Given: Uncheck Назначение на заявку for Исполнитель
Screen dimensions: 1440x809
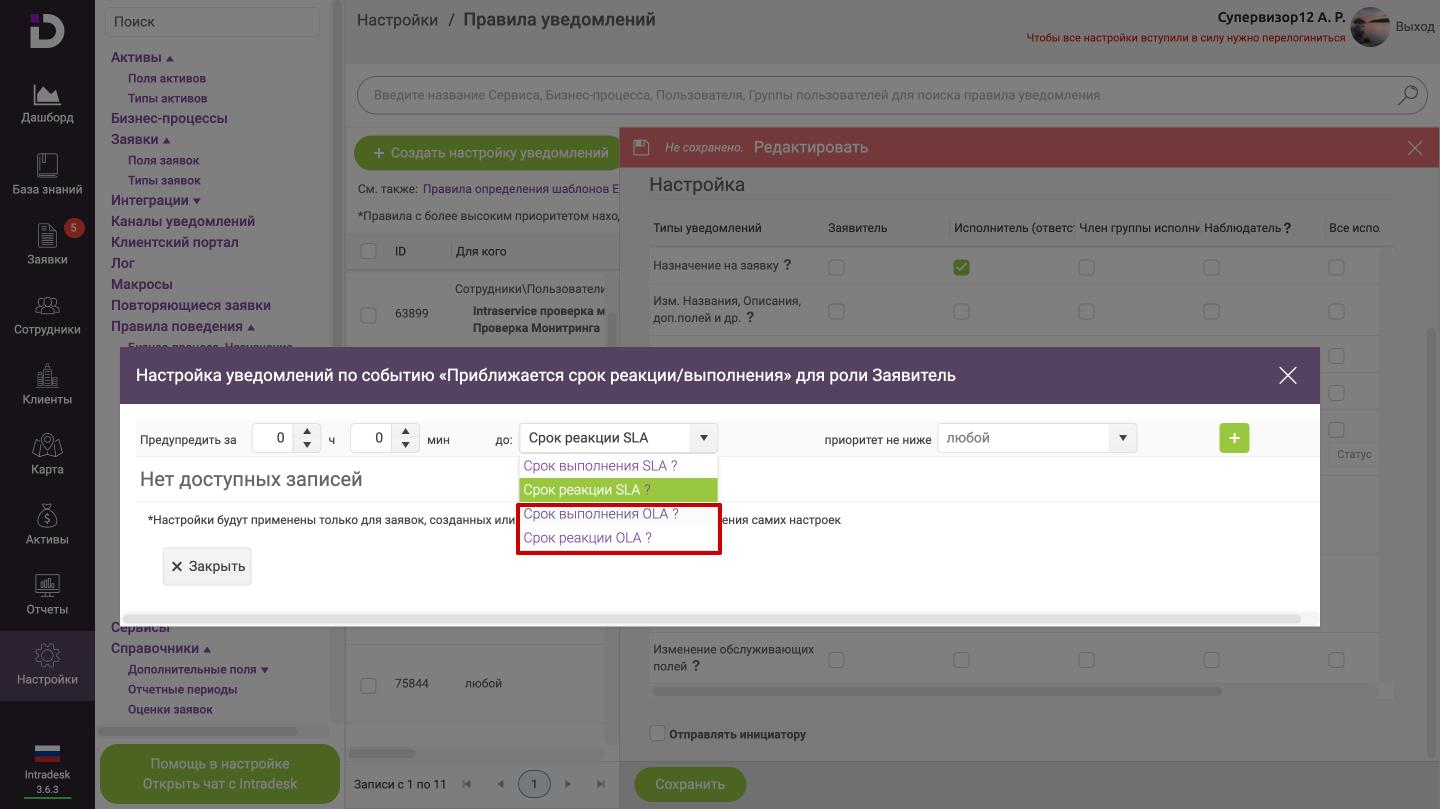Looking at the screenshot, I should [961, 267].
